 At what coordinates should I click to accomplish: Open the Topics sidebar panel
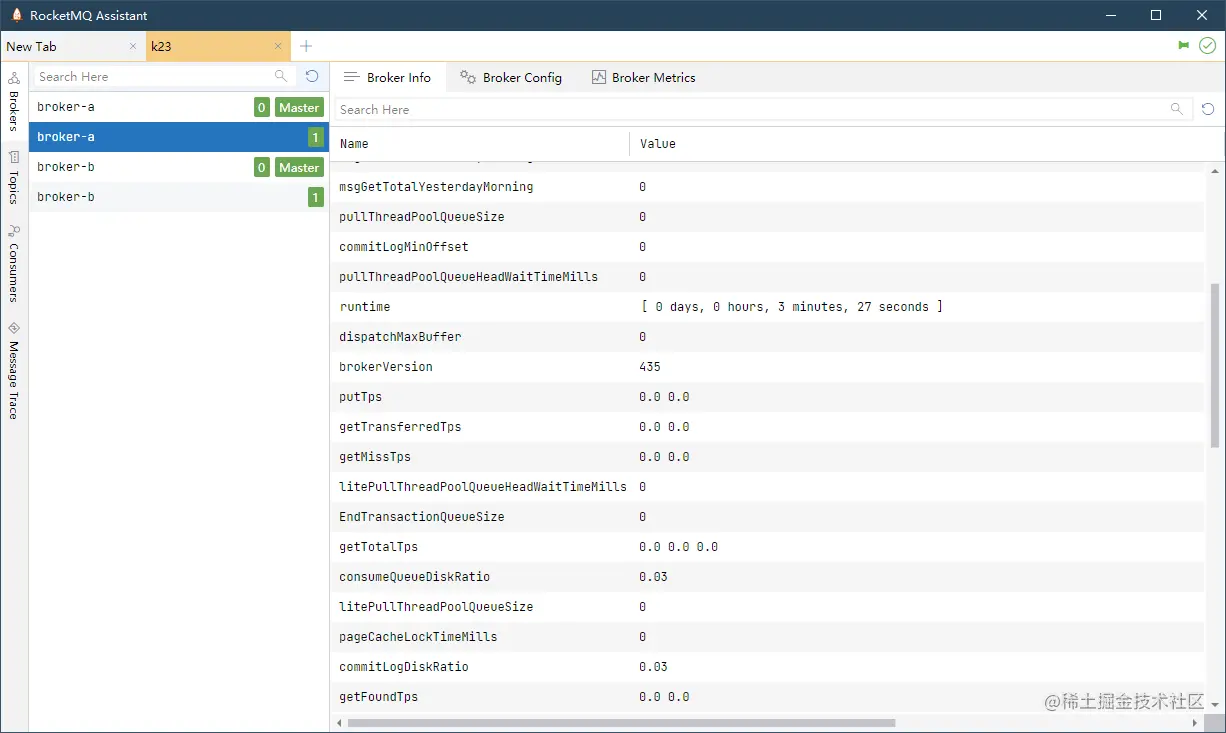click(14, 177)
